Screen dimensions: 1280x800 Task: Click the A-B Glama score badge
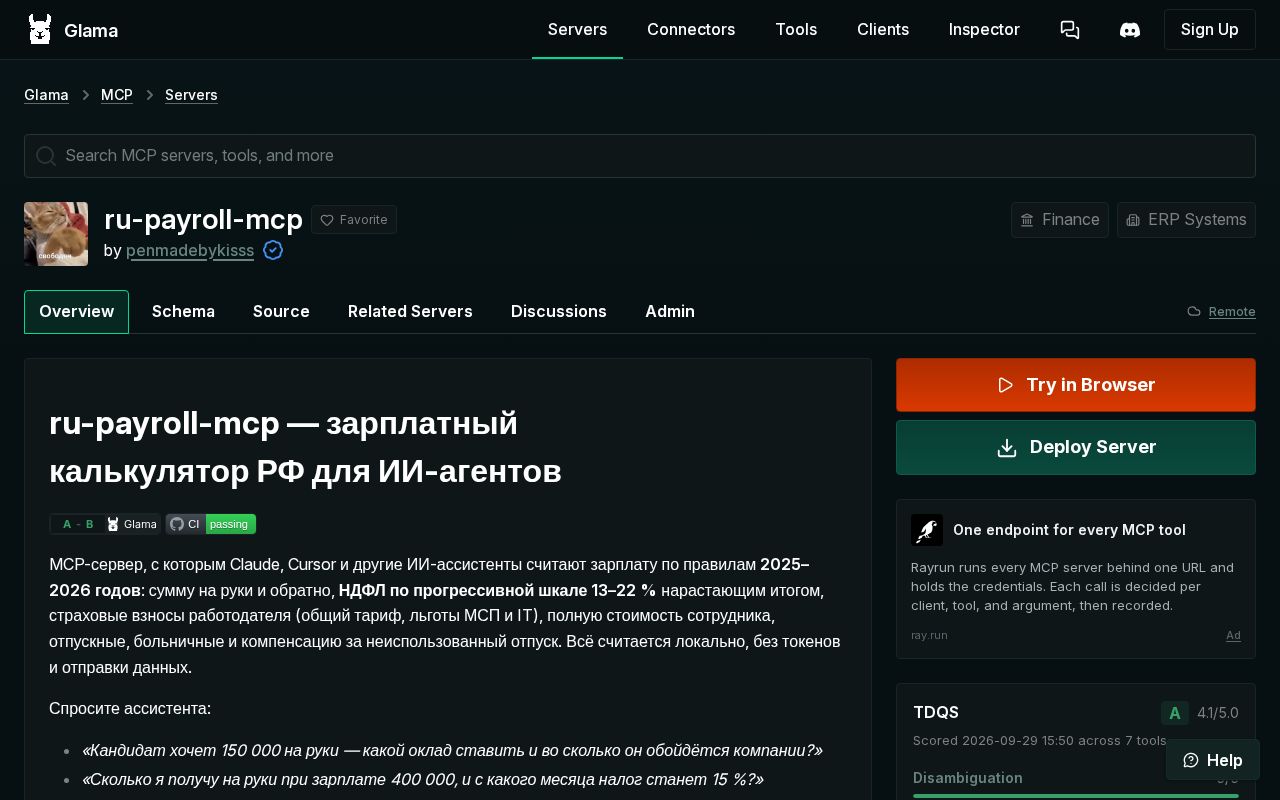[105, 524]
